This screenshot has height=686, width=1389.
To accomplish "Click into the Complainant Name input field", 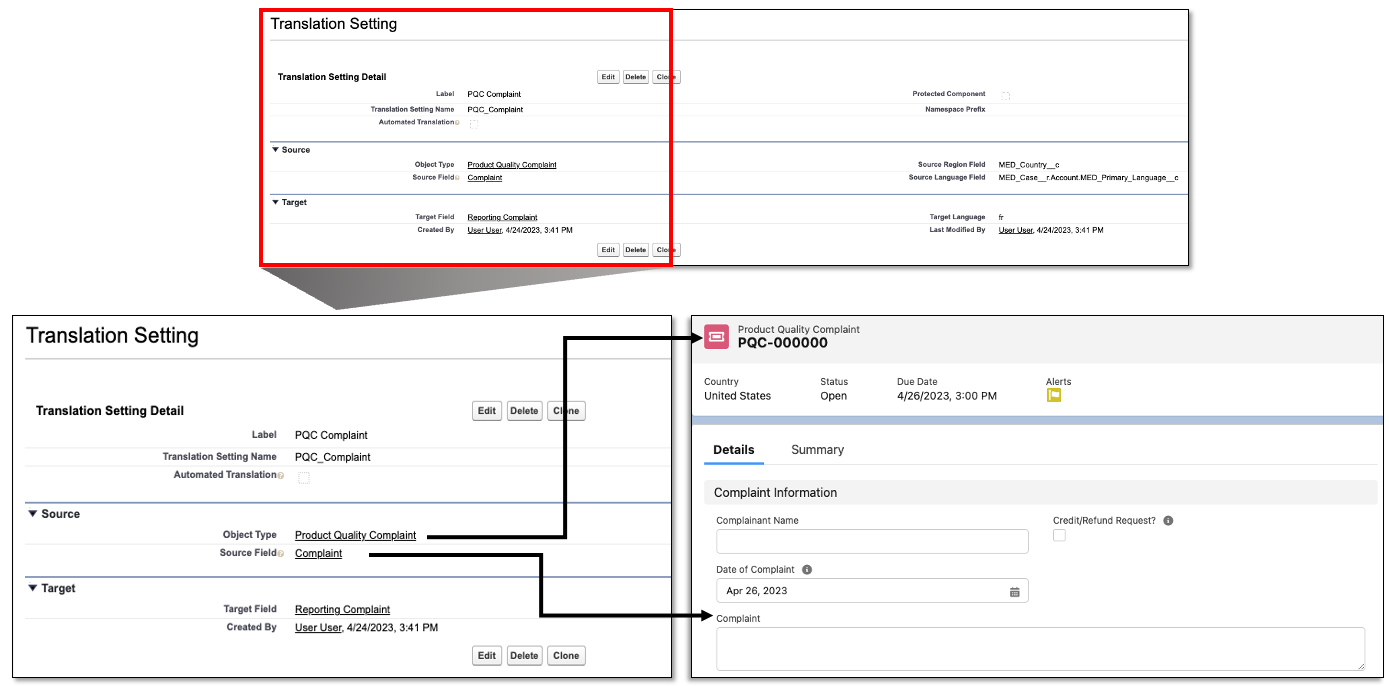I will [x=872, y=542].
